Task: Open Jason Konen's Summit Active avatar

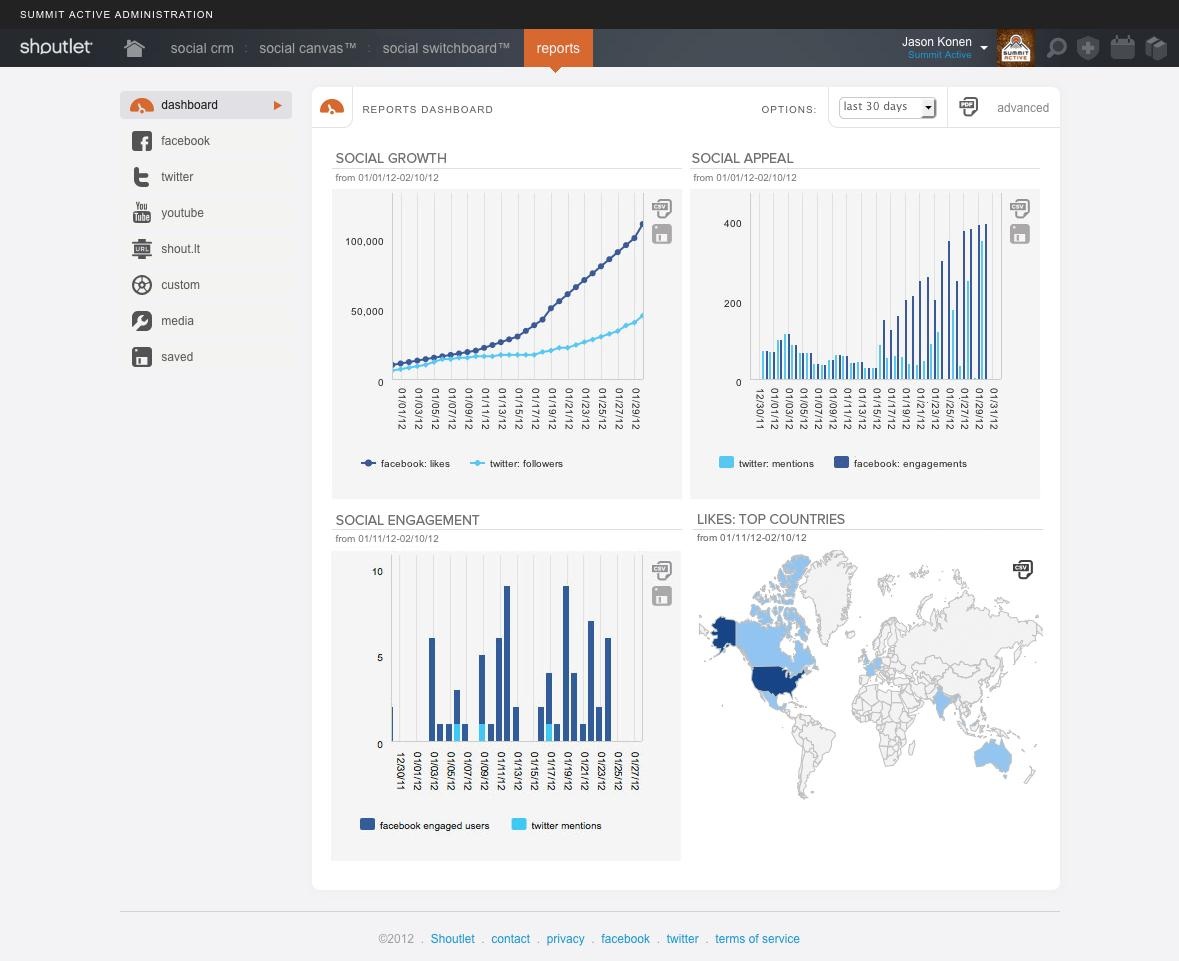Action: click(1015, 48)
